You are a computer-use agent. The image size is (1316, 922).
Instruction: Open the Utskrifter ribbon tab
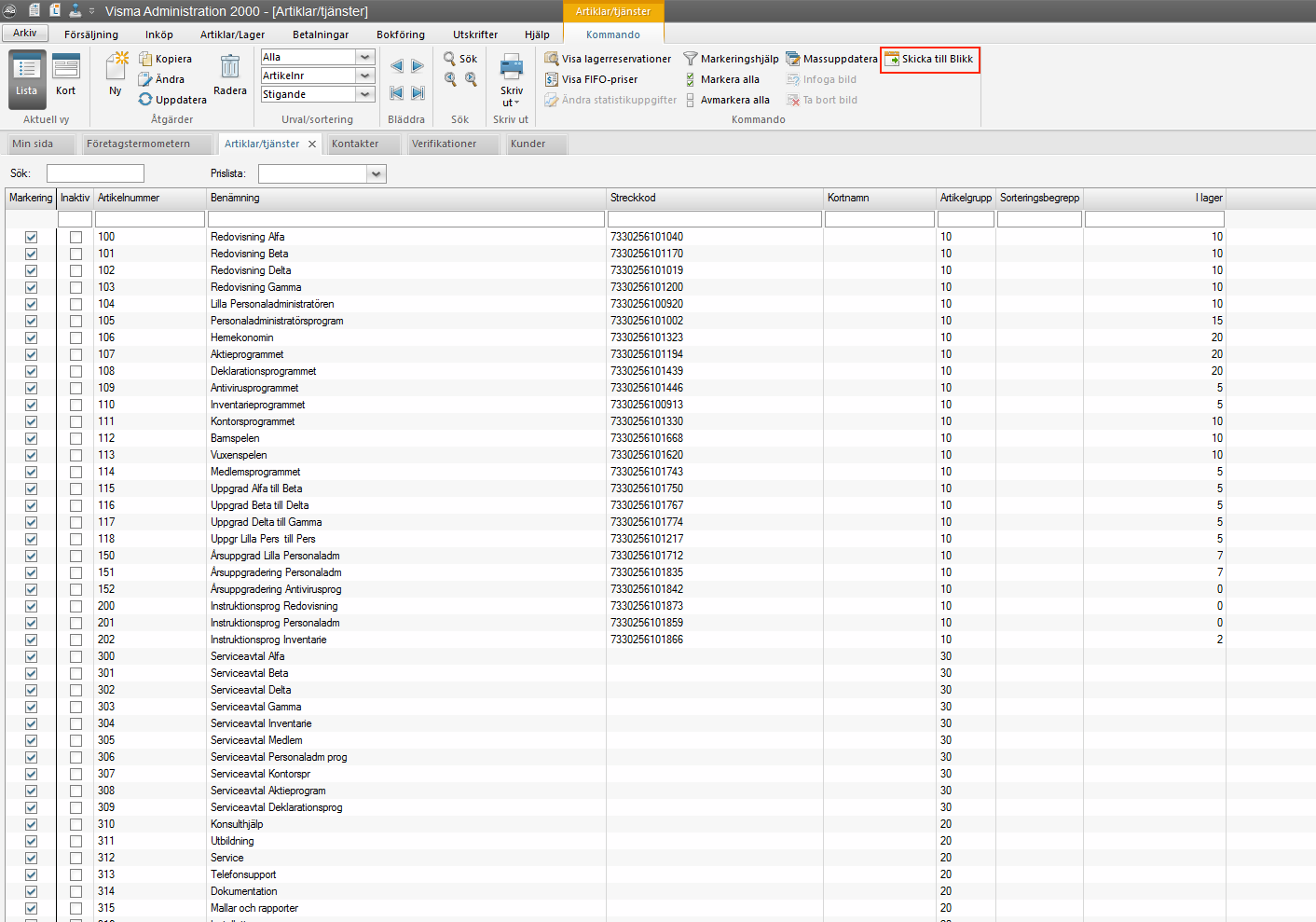(475, 34)
